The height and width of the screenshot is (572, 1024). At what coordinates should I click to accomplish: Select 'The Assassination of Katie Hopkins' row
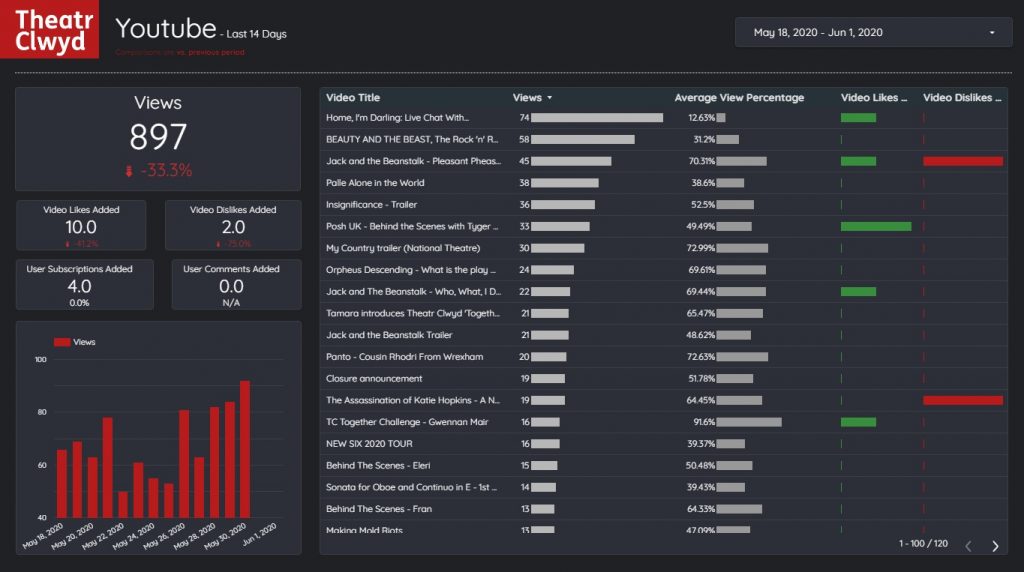point(664,400)
